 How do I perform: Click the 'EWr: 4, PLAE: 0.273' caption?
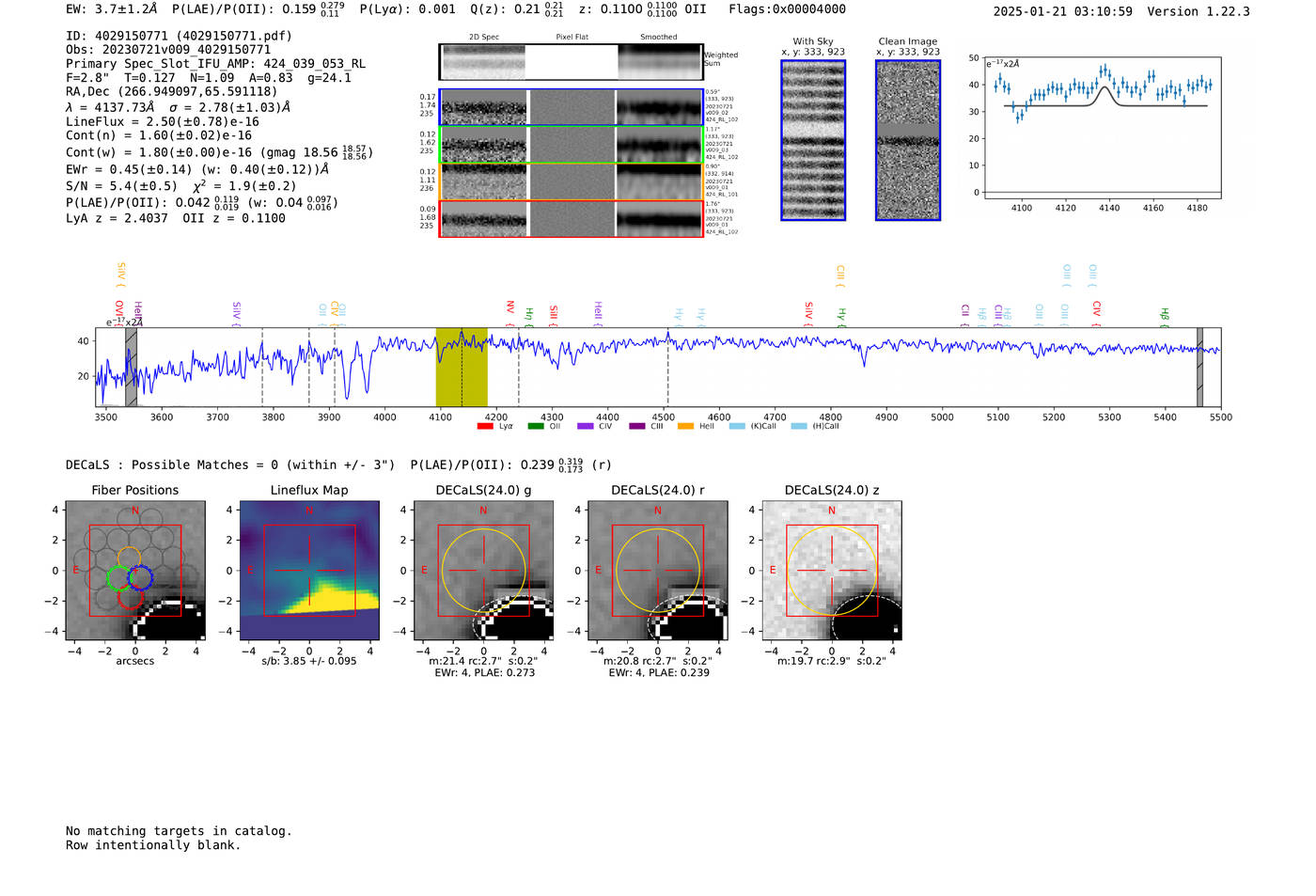coord(484,673)
